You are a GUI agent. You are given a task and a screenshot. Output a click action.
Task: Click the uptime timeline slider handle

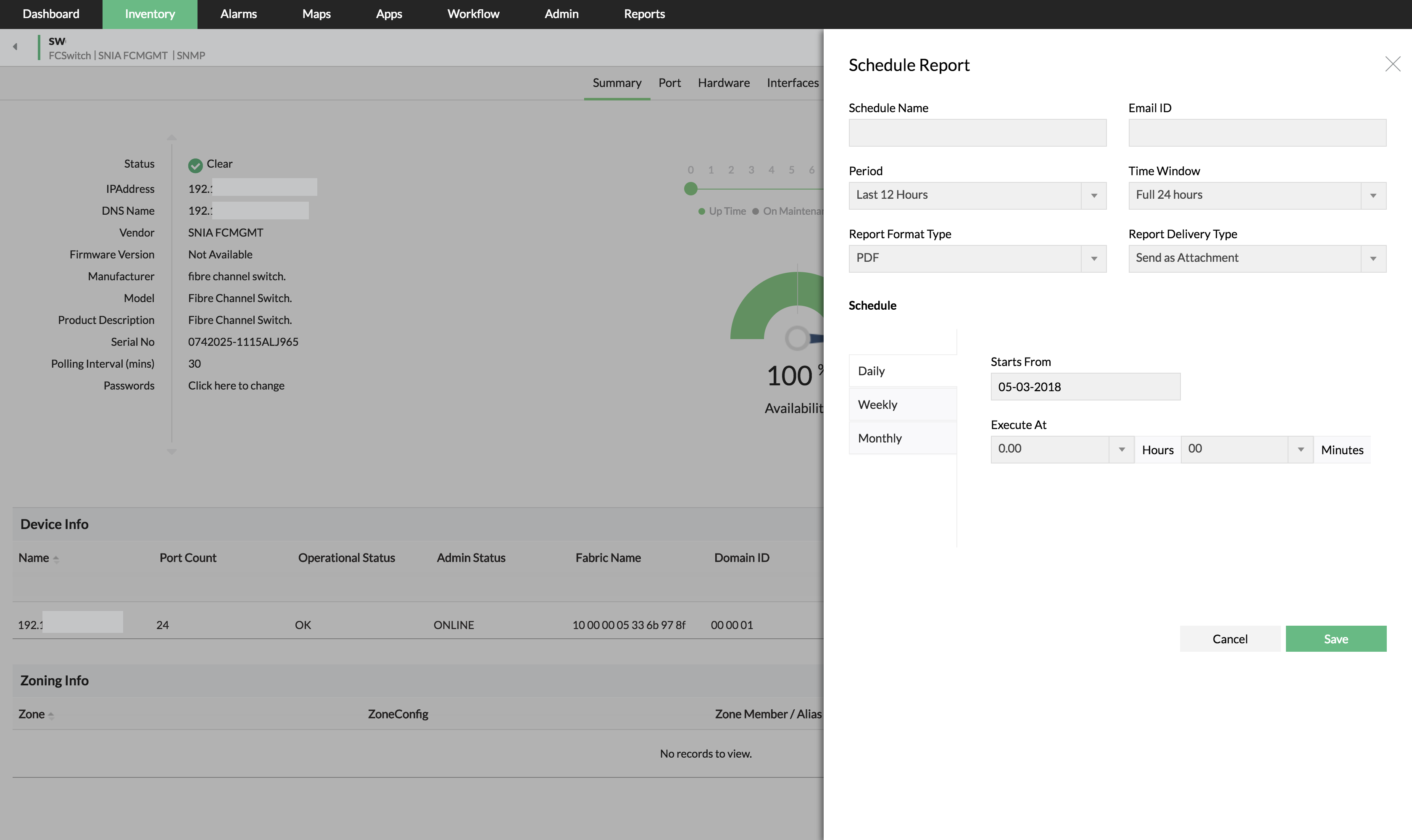(x=690, y=189)
